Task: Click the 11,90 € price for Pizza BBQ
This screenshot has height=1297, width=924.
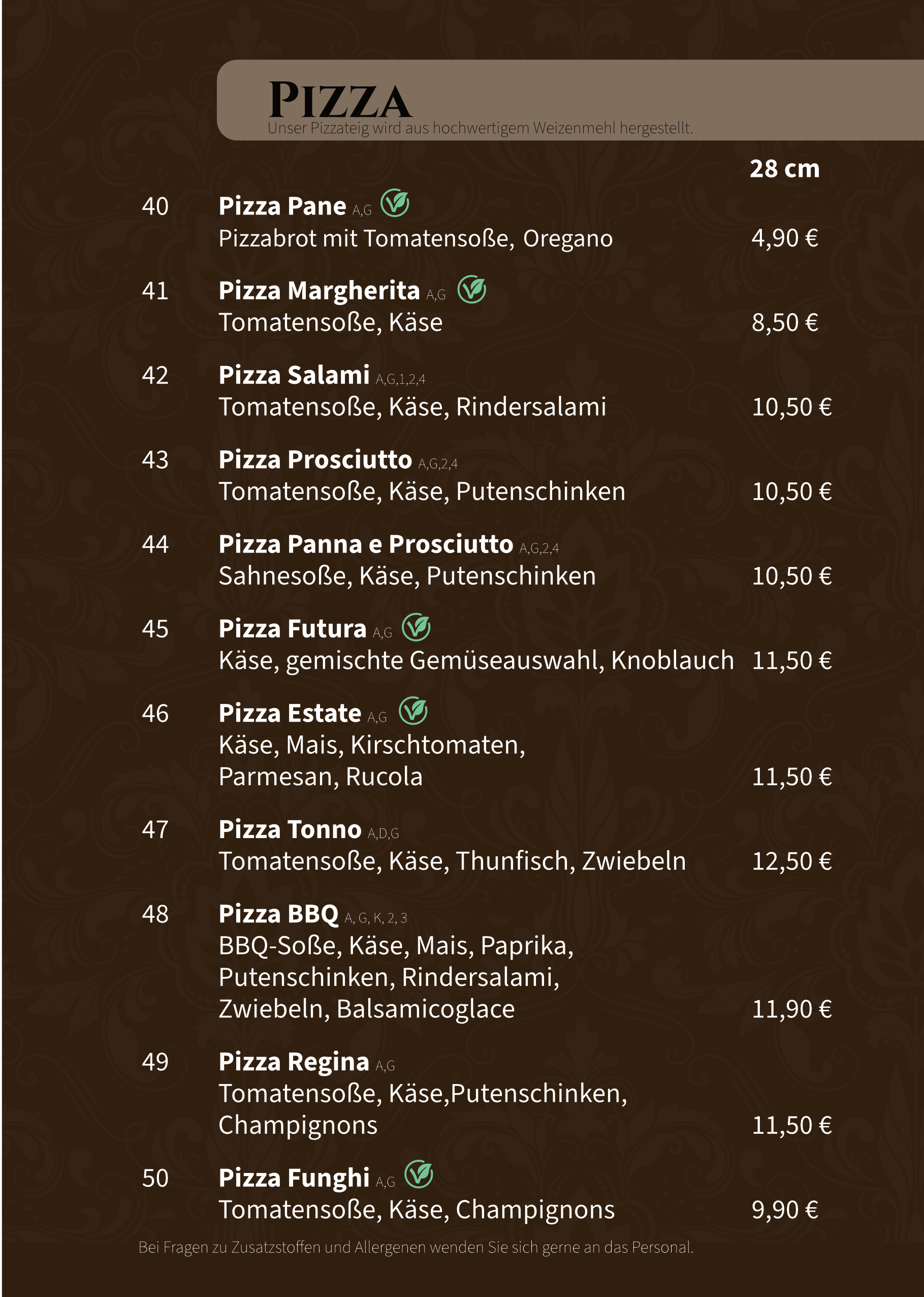Action: (x=791, y=1009)
